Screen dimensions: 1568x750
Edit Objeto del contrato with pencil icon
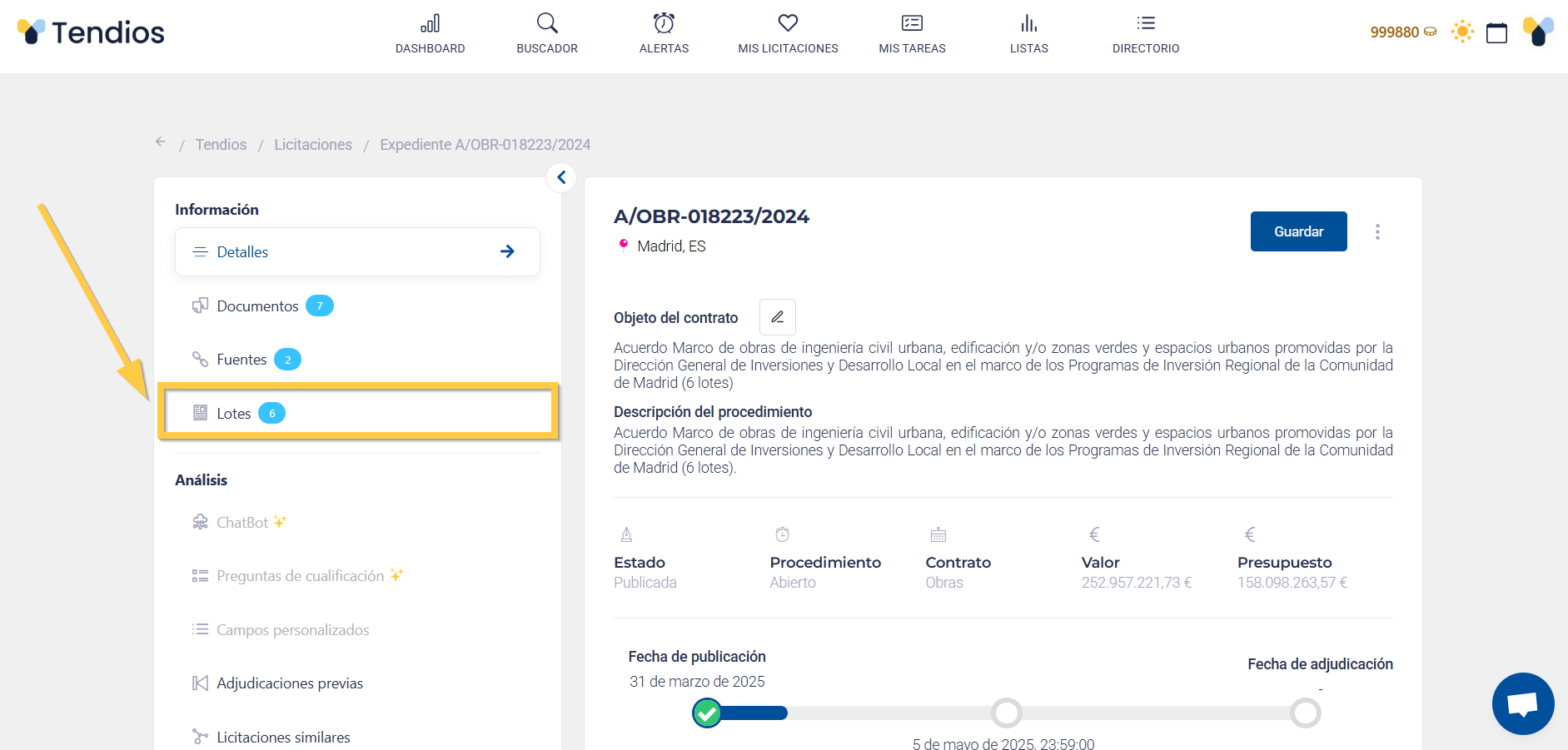[x=777, y=317]
